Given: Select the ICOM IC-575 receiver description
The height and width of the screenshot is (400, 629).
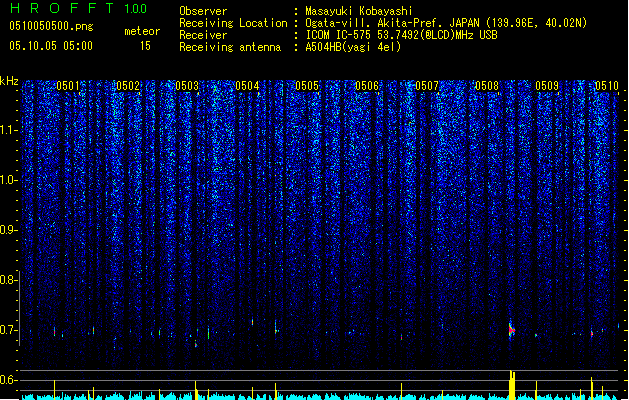Looking at the screenshot, I should coord(401,35).
